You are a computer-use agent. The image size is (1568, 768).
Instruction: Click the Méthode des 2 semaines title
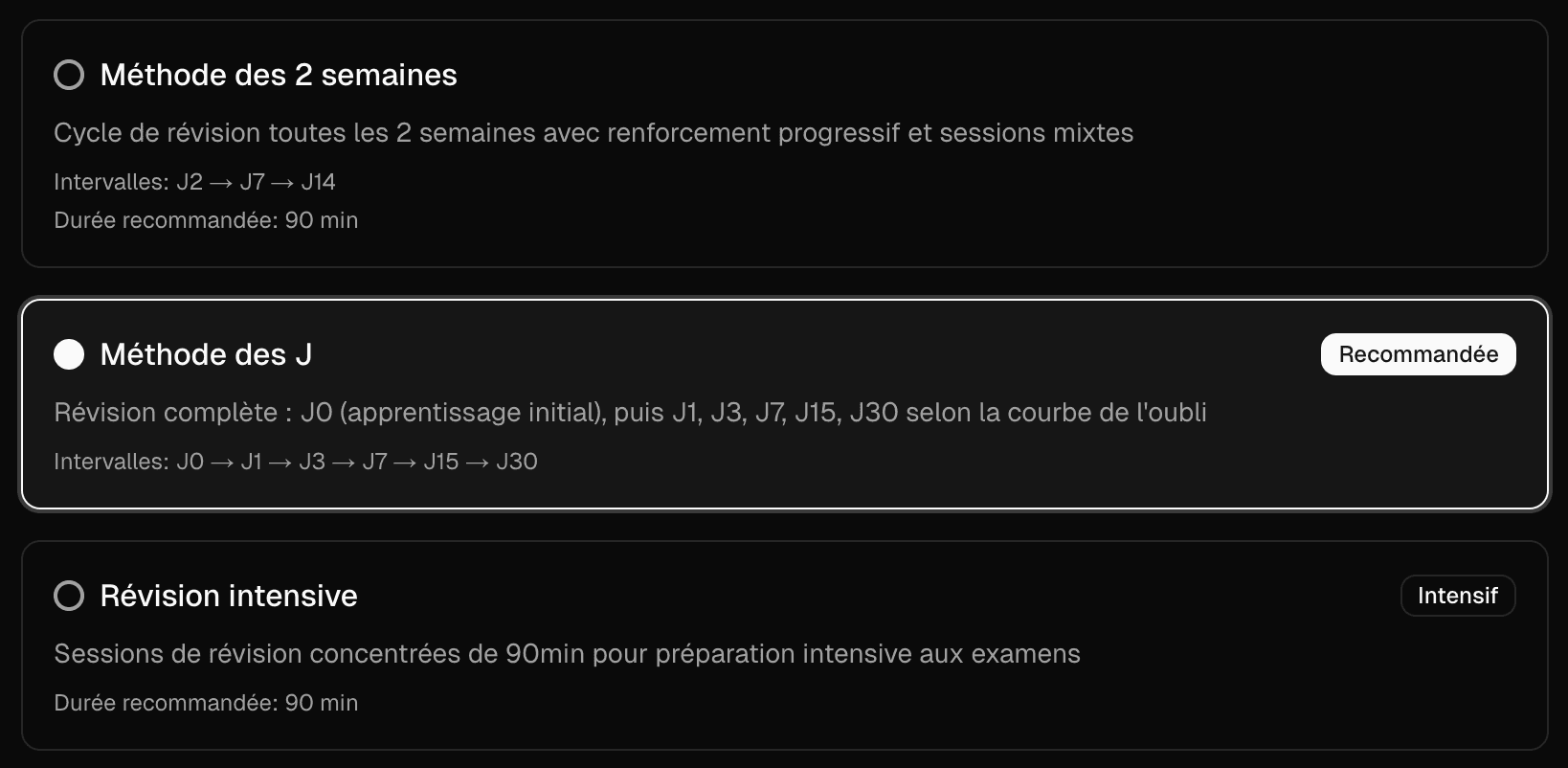279,75
